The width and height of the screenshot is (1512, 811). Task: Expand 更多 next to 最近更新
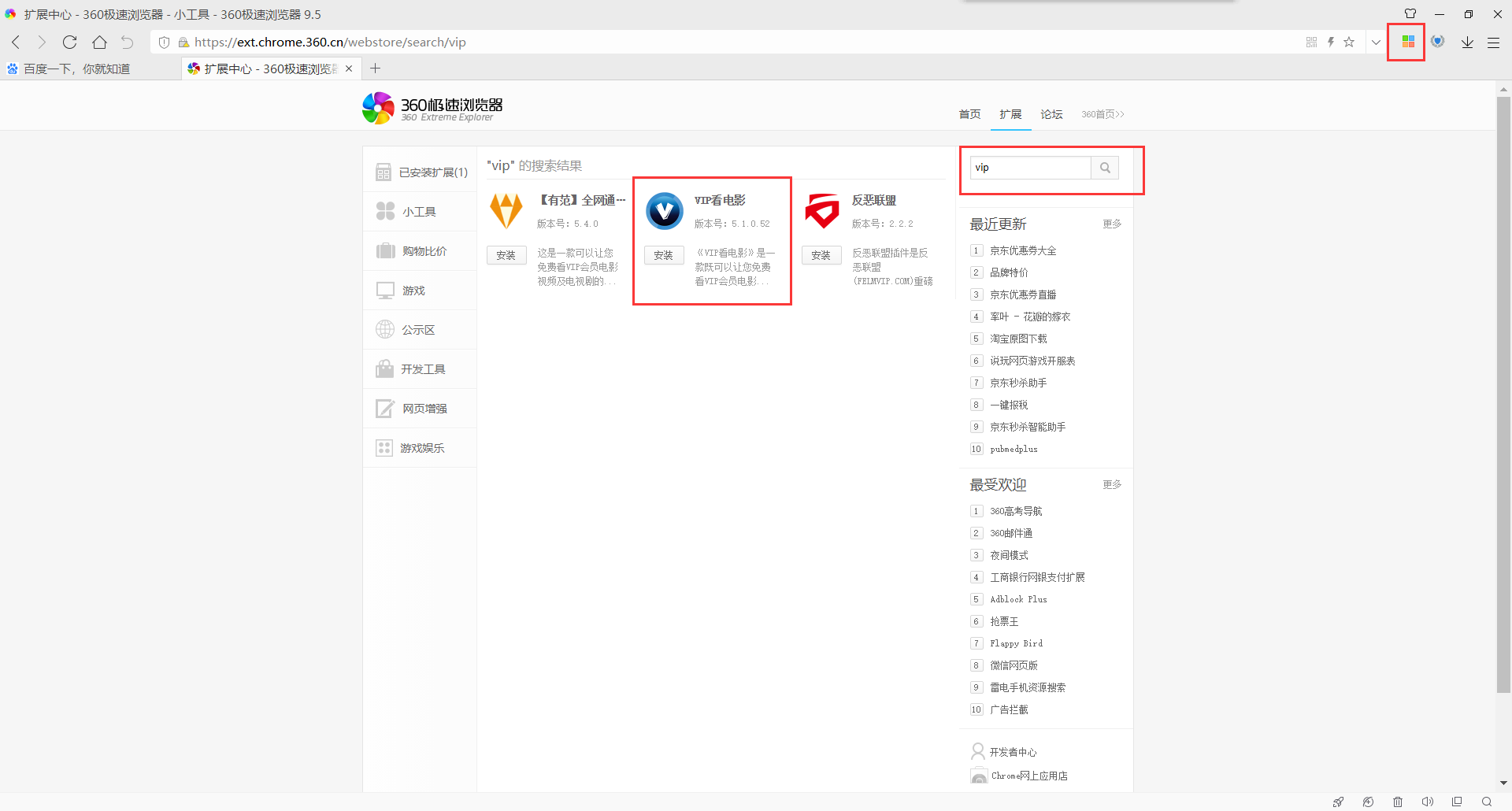point(1112,224)
